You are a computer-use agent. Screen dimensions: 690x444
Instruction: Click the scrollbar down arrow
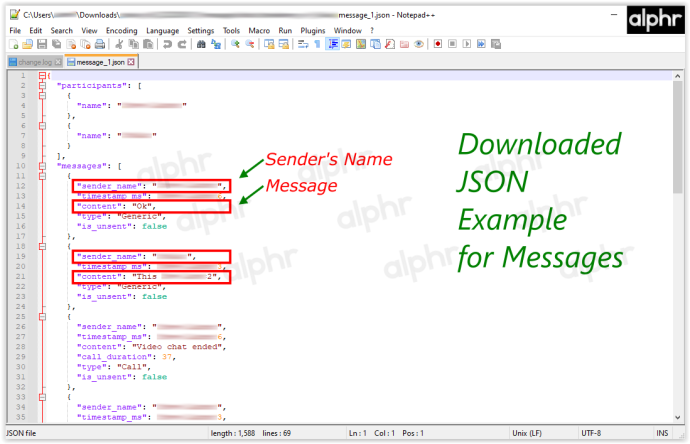point(678,417)
